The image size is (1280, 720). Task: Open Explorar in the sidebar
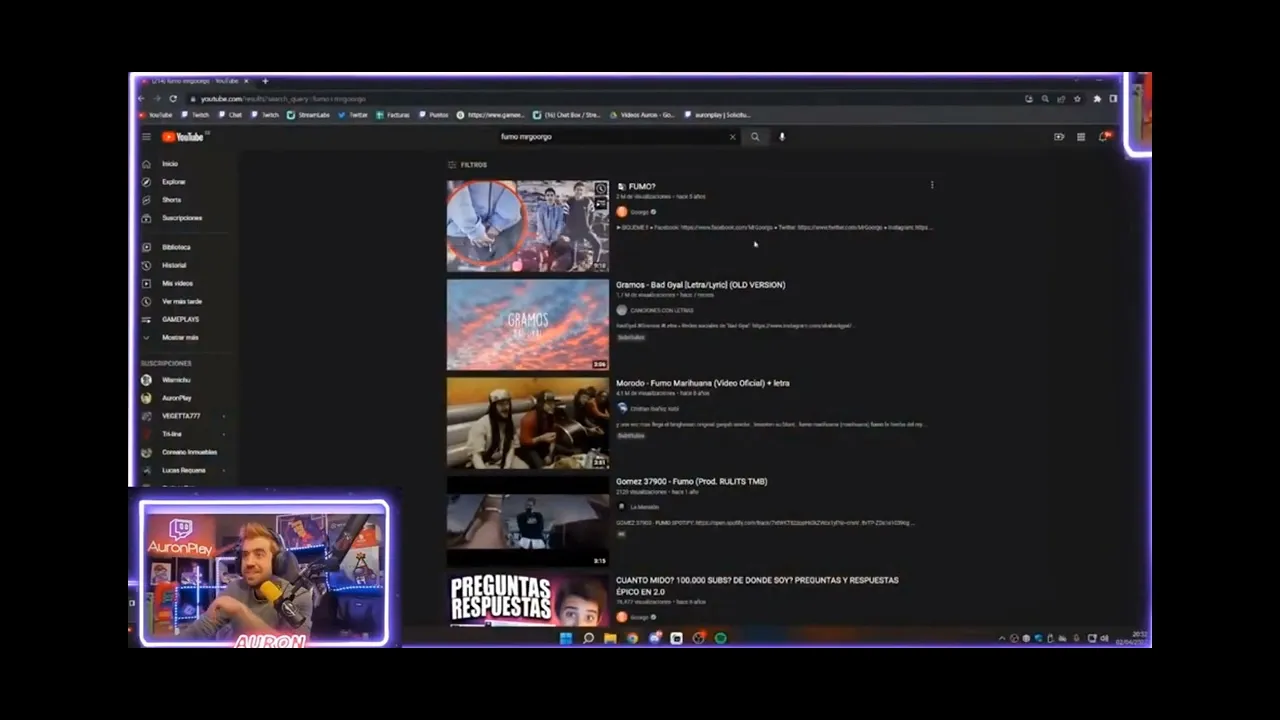173,182
